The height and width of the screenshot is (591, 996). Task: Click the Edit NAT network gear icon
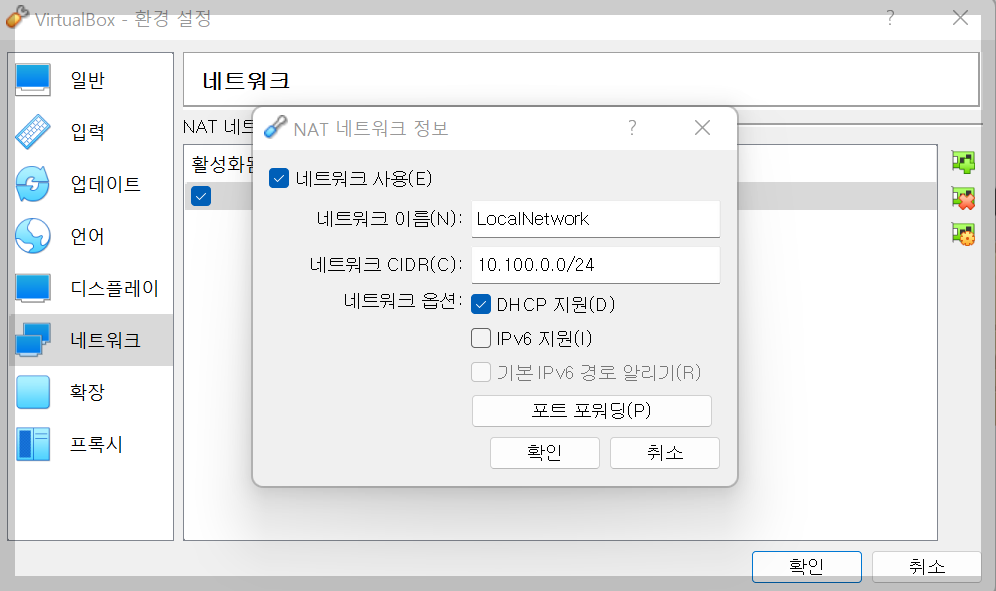963,234
